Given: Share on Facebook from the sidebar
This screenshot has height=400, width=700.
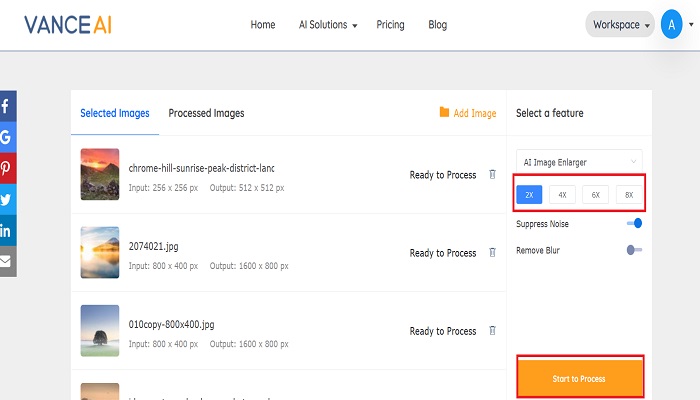Looking at the screenshot, I should coord(8,106).
